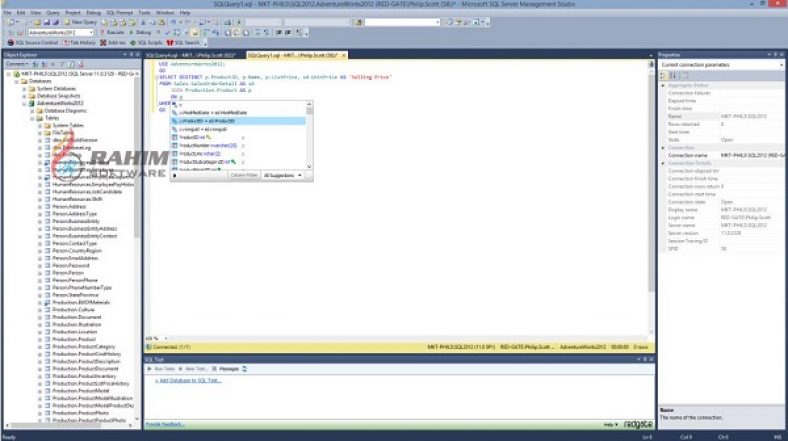This screenshot has height=441, width=788.
Task: Collapse the AdventureWorks2012 database node
Action: click(24, 103)
